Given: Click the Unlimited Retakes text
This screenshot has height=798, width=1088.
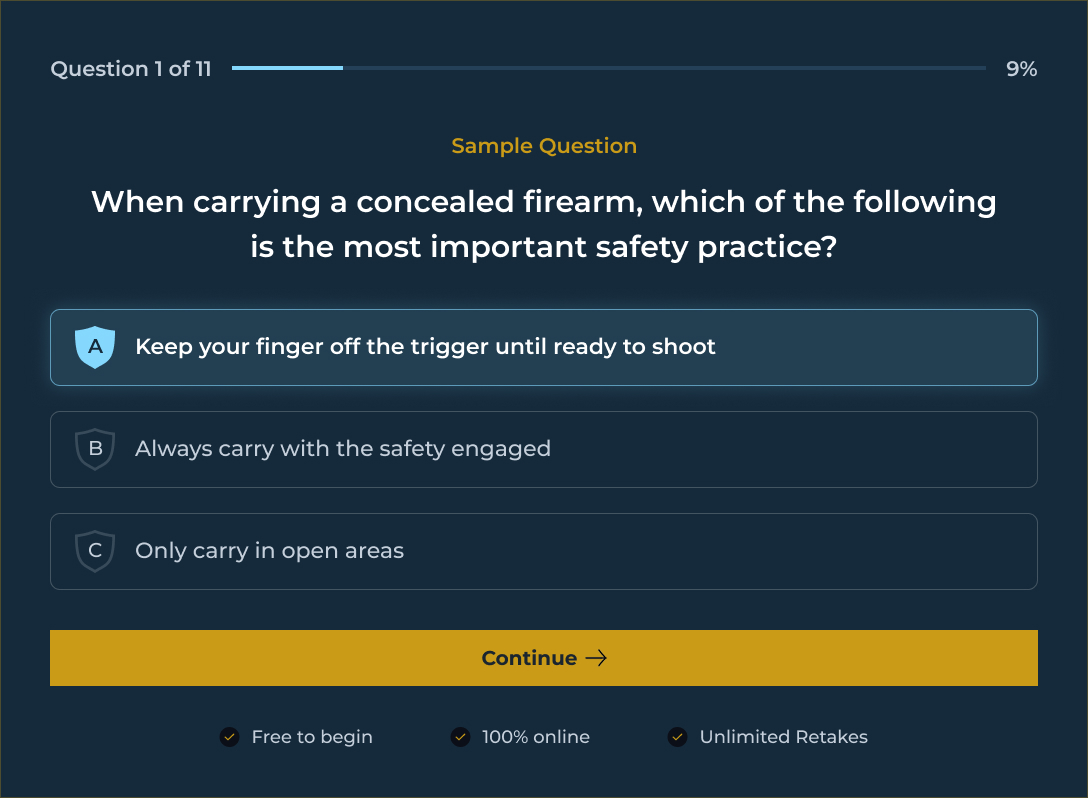Looking at the screenshot, I should tap(783, 737).
